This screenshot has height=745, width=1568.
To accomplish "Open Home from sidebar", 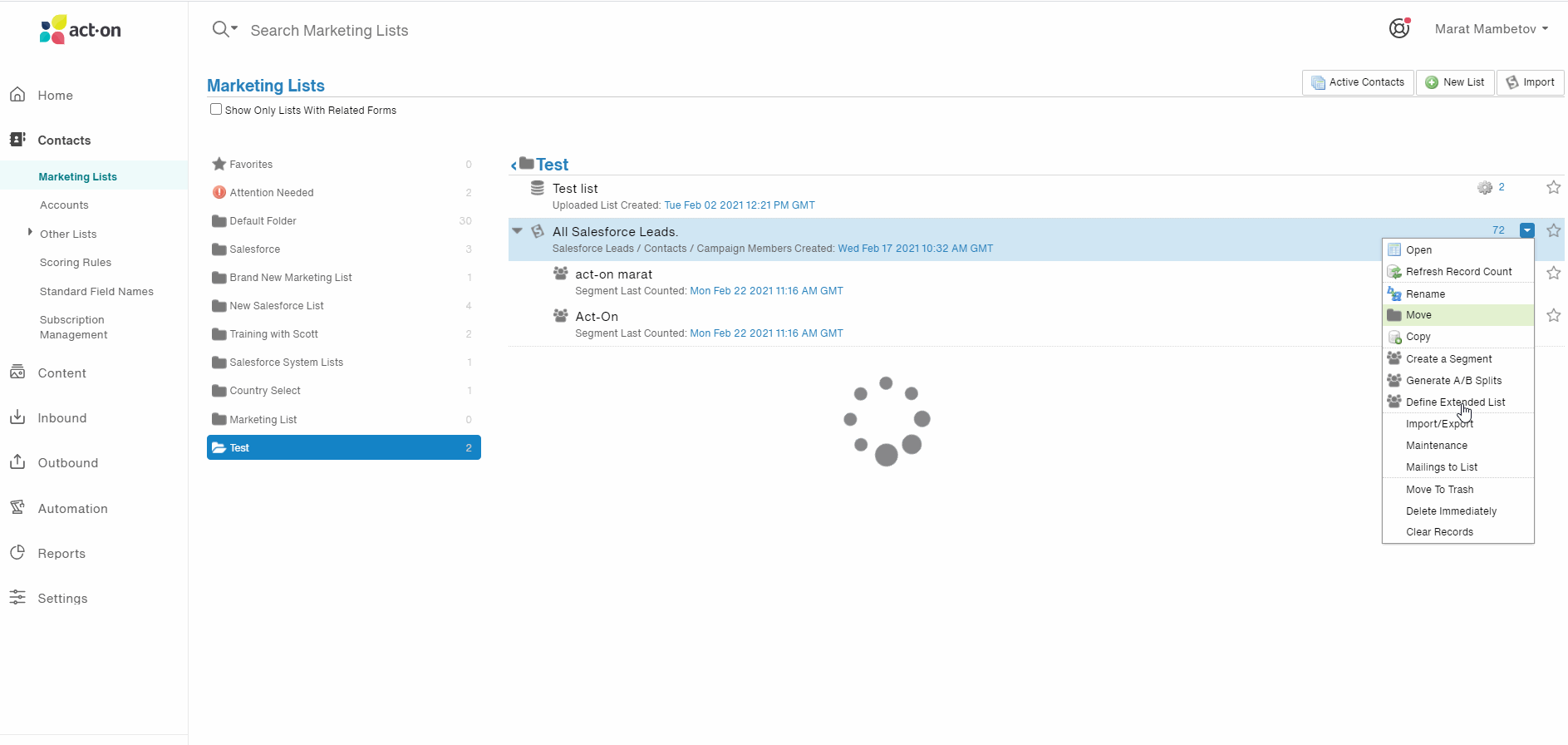I will pos(55,96).
